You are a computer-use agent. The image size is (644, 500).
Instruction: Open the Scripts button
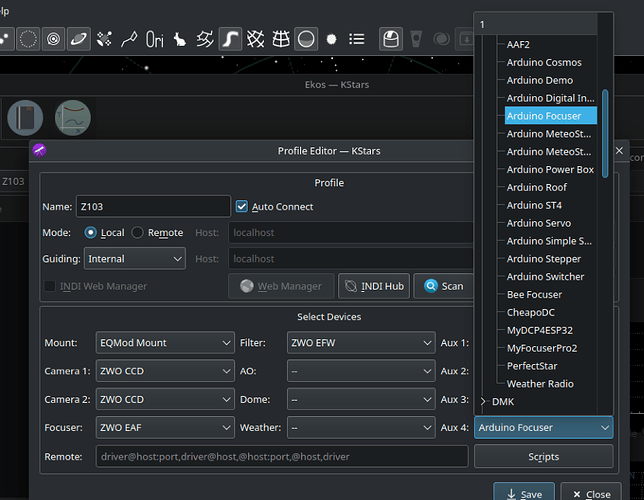[543, 456]
